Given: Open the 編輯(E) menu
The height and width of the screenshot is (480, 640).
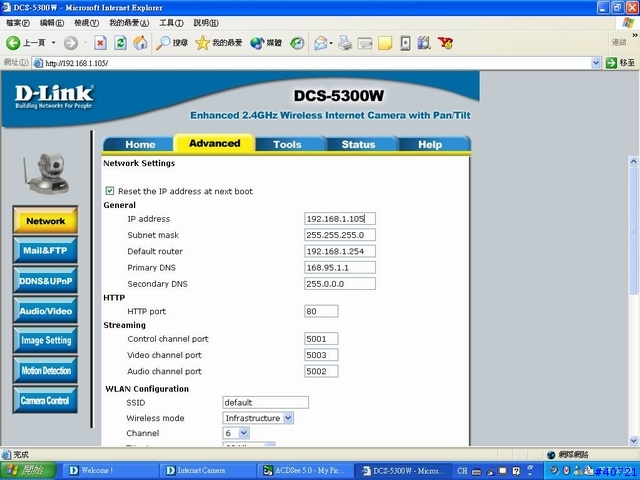Looking at the screenshot, I should (52, 23).
